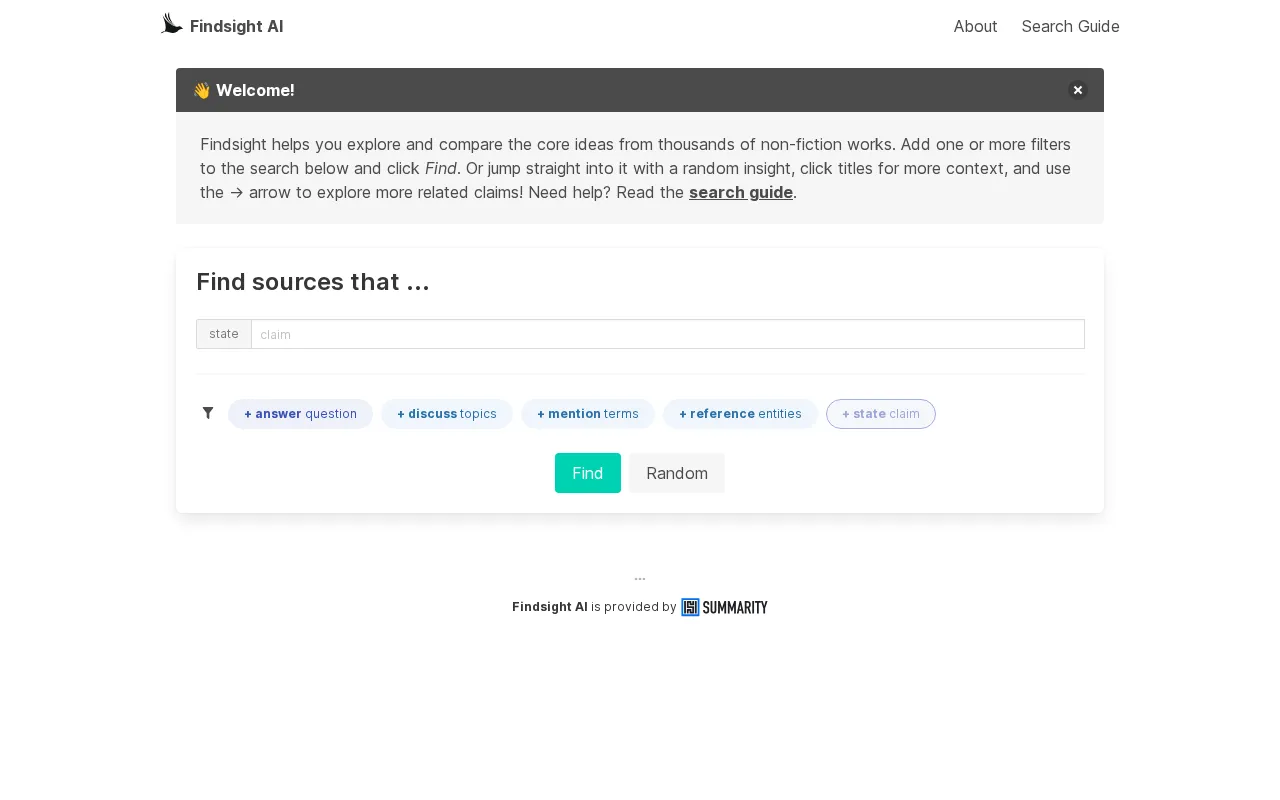
Task: Click the Find button
Action: (x=588, y=473)
